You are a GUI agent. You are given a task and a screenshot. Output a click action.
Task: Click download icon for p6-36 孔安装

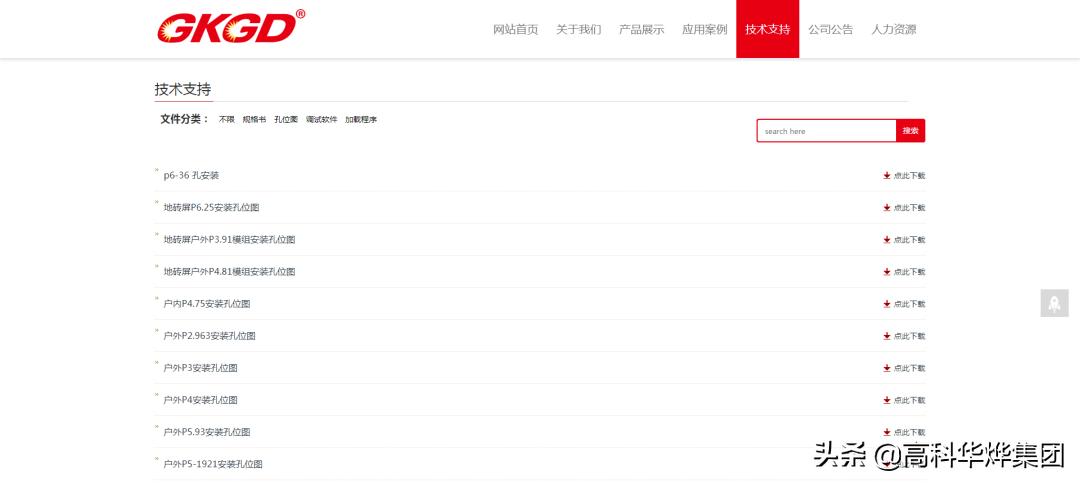tap(886, 176)
